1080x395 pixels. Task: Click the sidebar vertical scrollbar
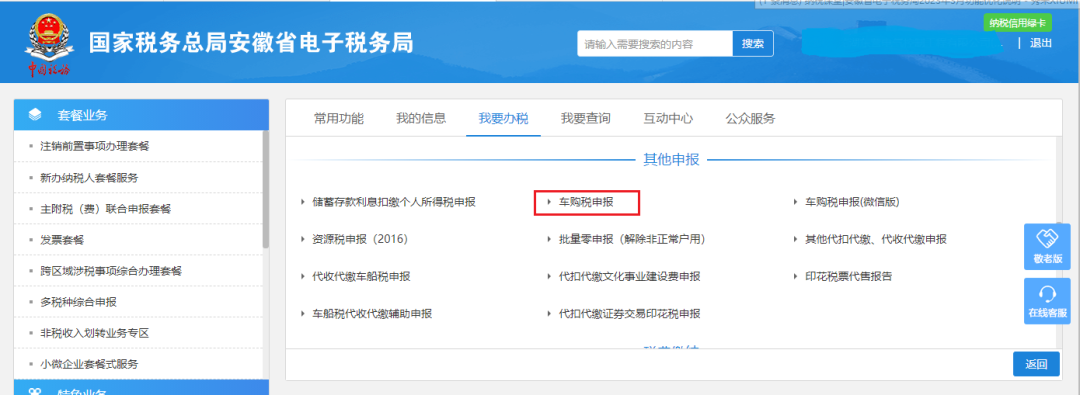click(266, 190)
